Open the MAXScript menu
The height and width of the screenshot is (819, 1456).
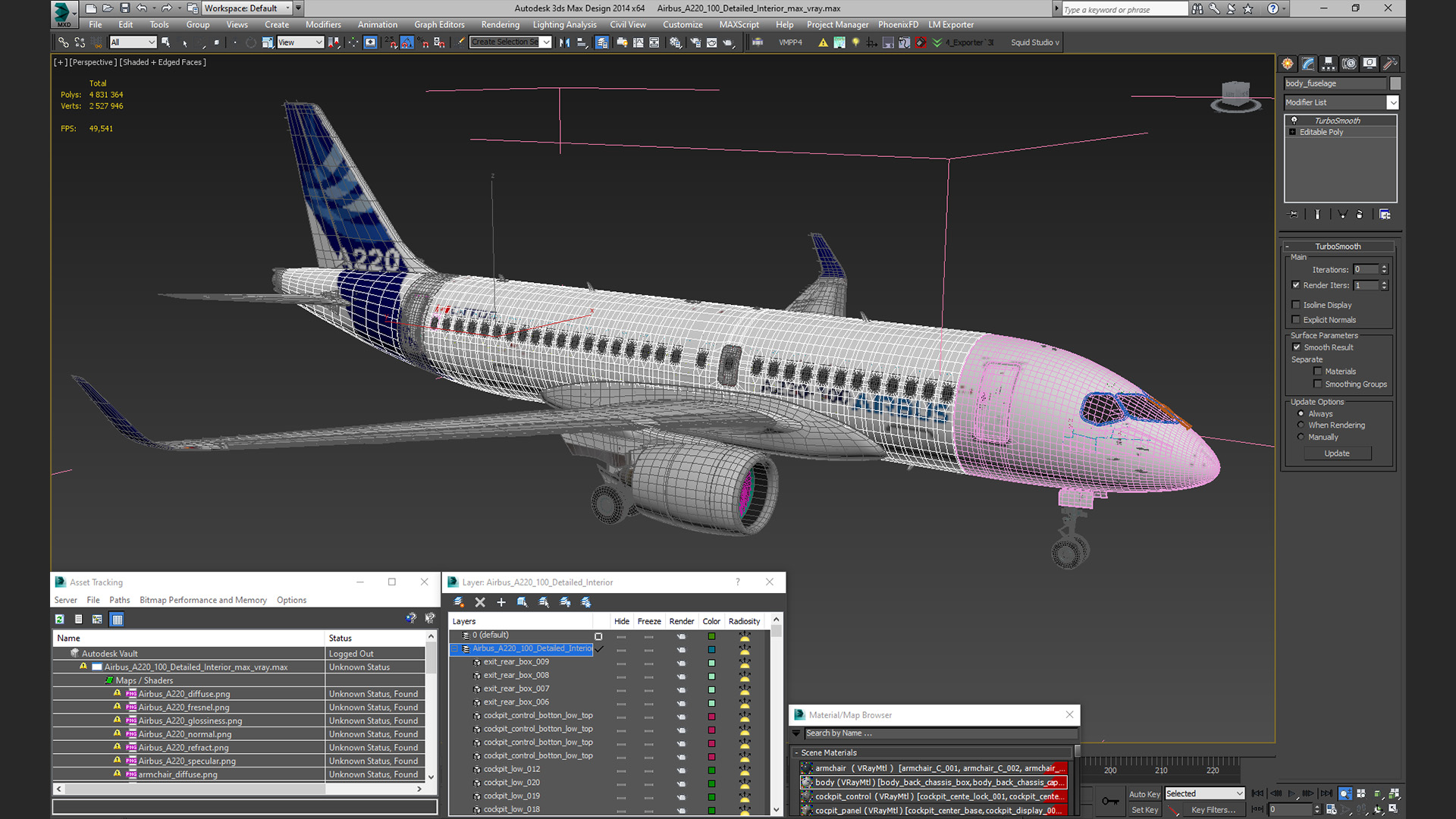click(739, 24)
